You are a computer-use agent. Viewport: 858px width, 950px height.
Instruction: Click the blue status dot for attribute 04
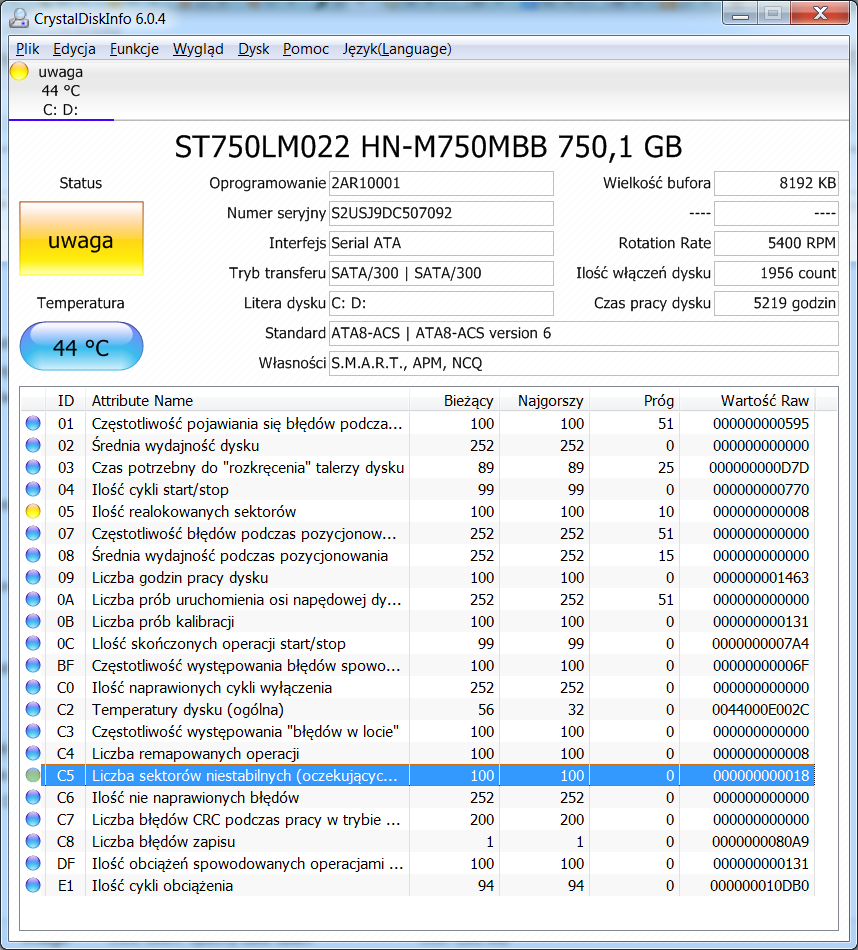point(33,490)
